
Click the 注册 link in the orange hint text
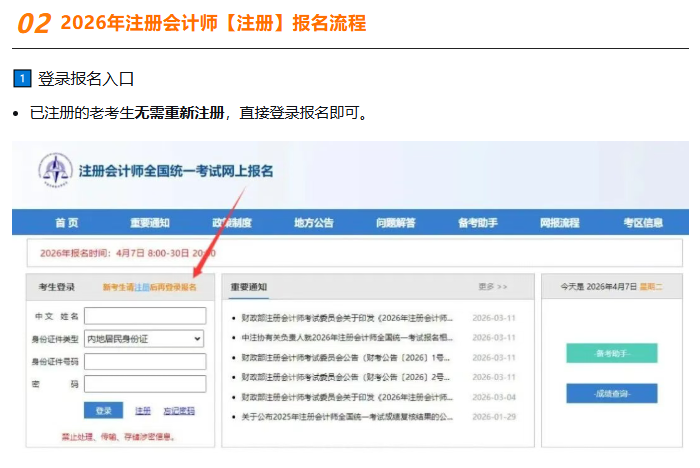(143, 287)
